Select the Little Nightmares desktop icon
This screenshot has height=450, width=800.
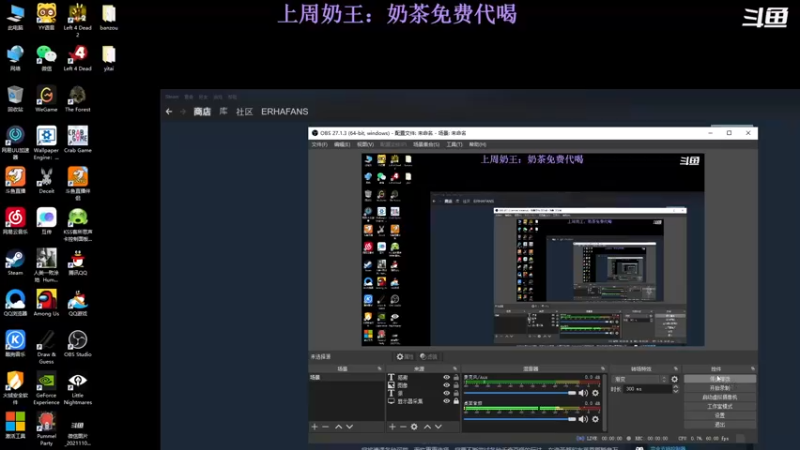point(78,388)
